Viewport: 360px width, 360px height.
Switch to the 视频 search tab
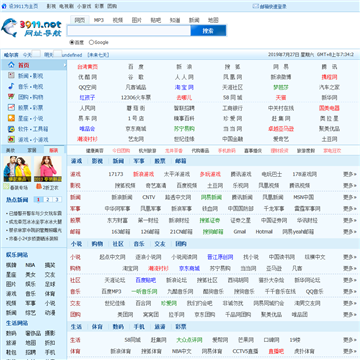pyautogui.click(x=118, y=20)
